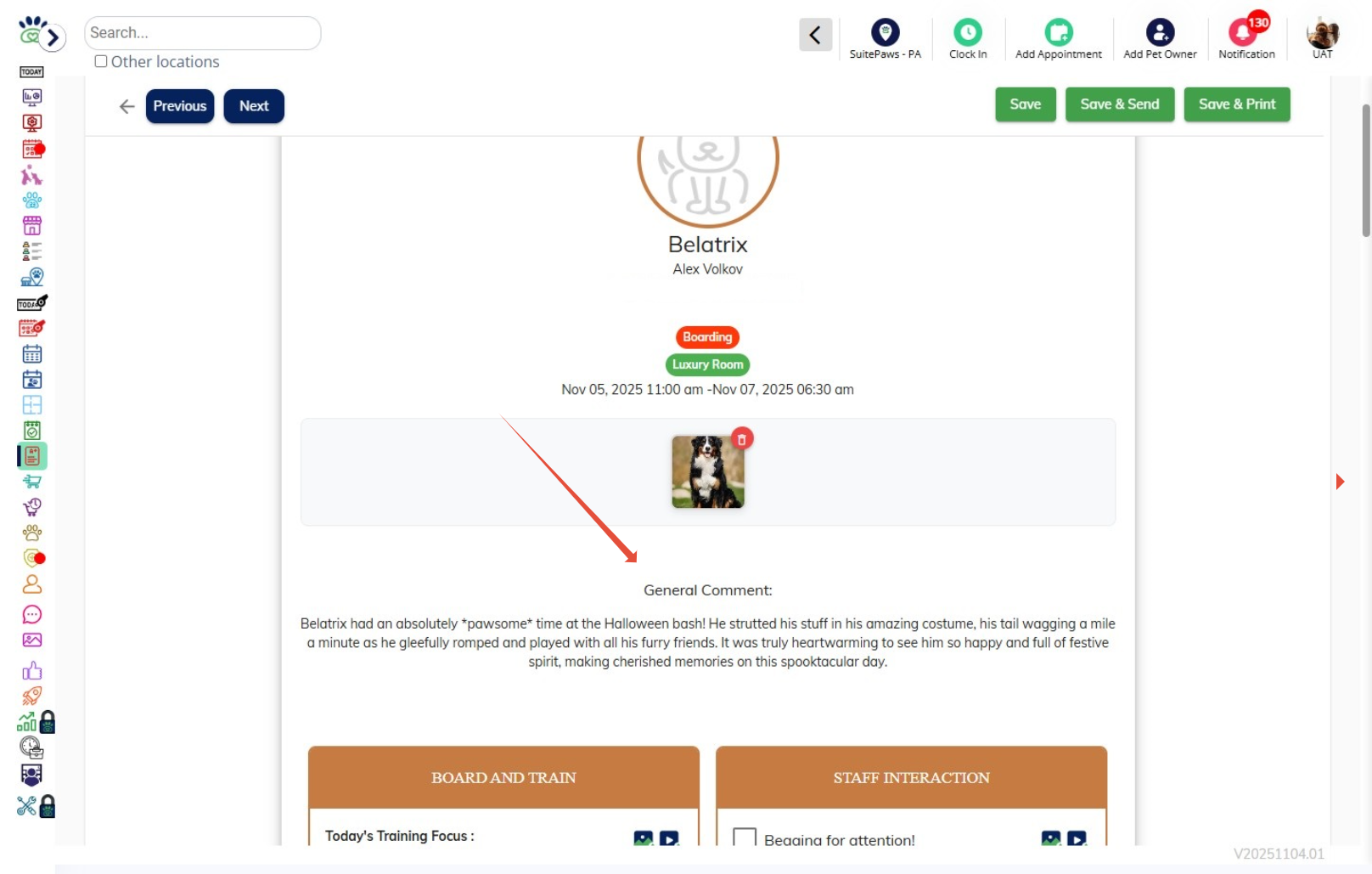Collapse the top toolbar with left chevron
The image size is (1372, 874).
[815, 35]
